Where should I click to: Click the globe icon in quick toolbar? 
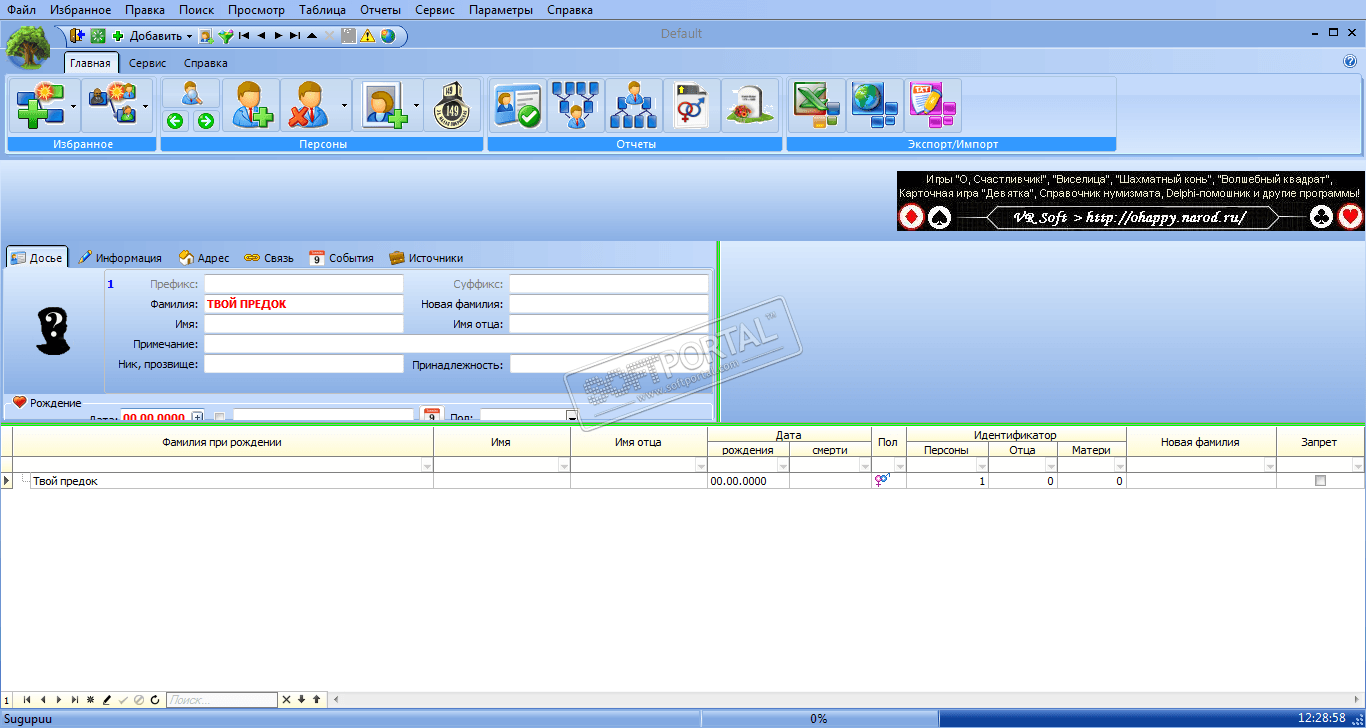pyautogui.click(x=387, y=36)
